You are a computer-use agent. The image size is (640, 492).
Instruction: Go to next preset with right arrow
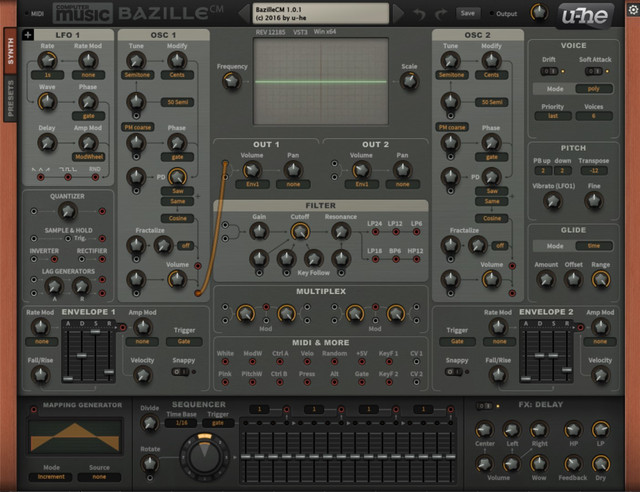point(398,13)
